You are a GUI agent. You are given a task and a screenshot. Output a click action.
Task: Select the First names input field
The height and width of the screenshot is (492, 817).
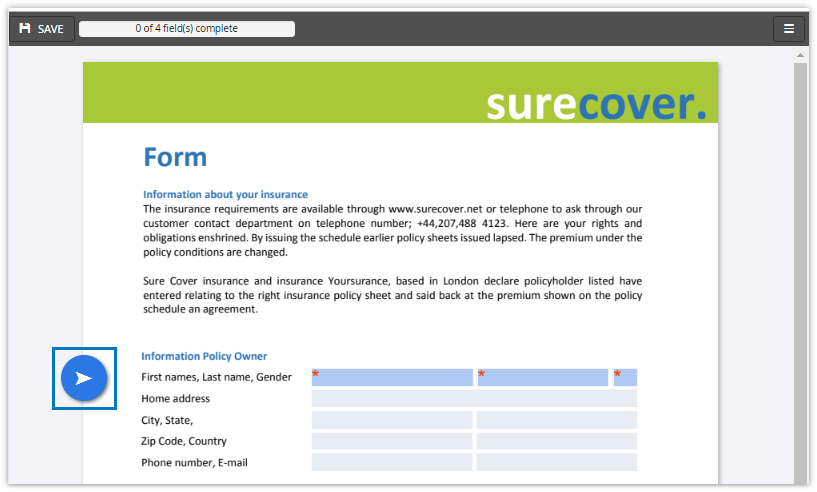(x=391, y=377)
